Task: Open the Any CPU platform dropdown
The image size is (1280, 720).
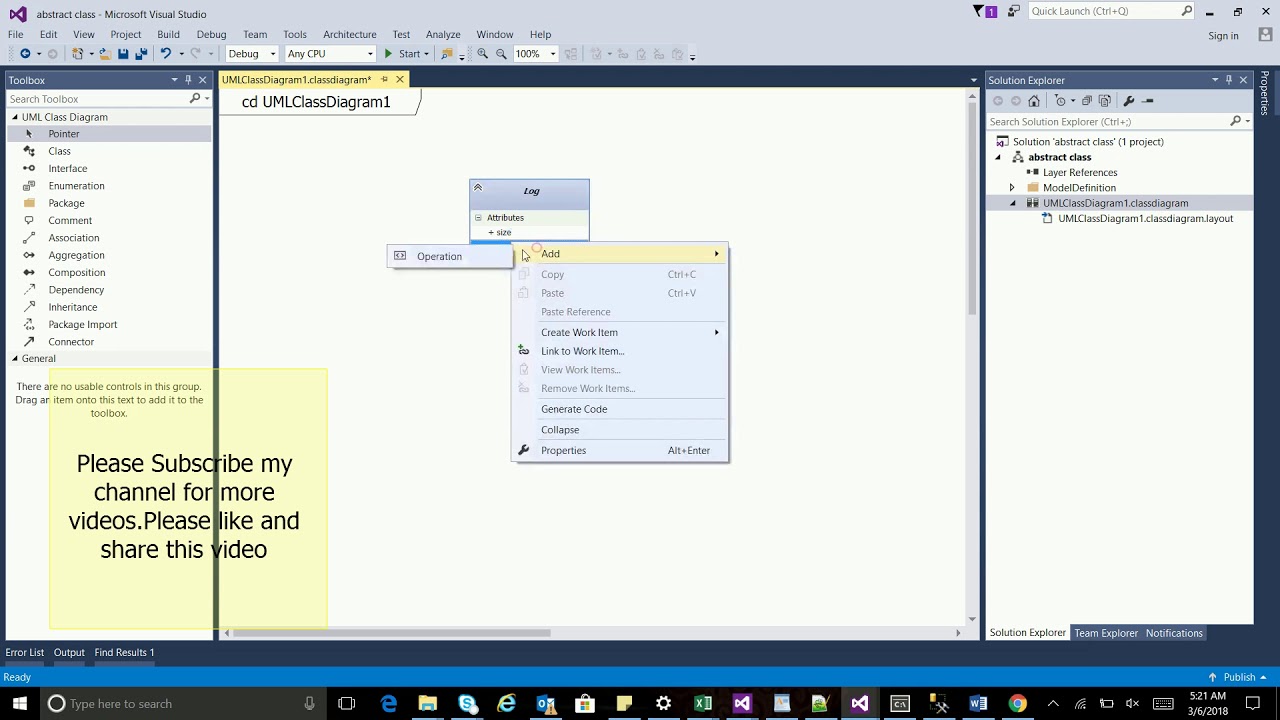Action: (x=330, y=54)
